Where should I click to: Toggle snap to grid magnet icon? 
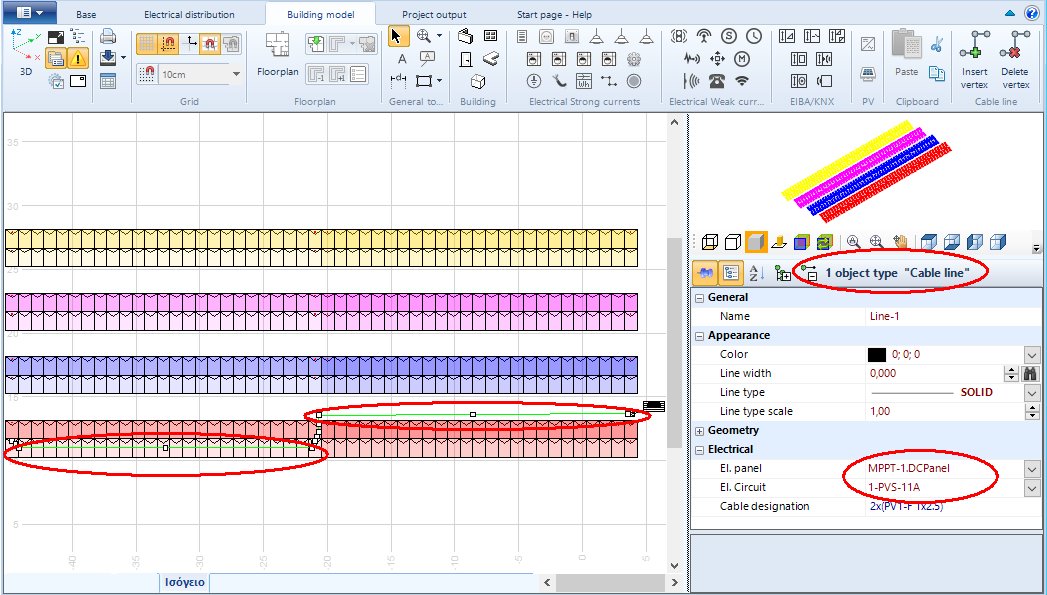tap(170, 43)
